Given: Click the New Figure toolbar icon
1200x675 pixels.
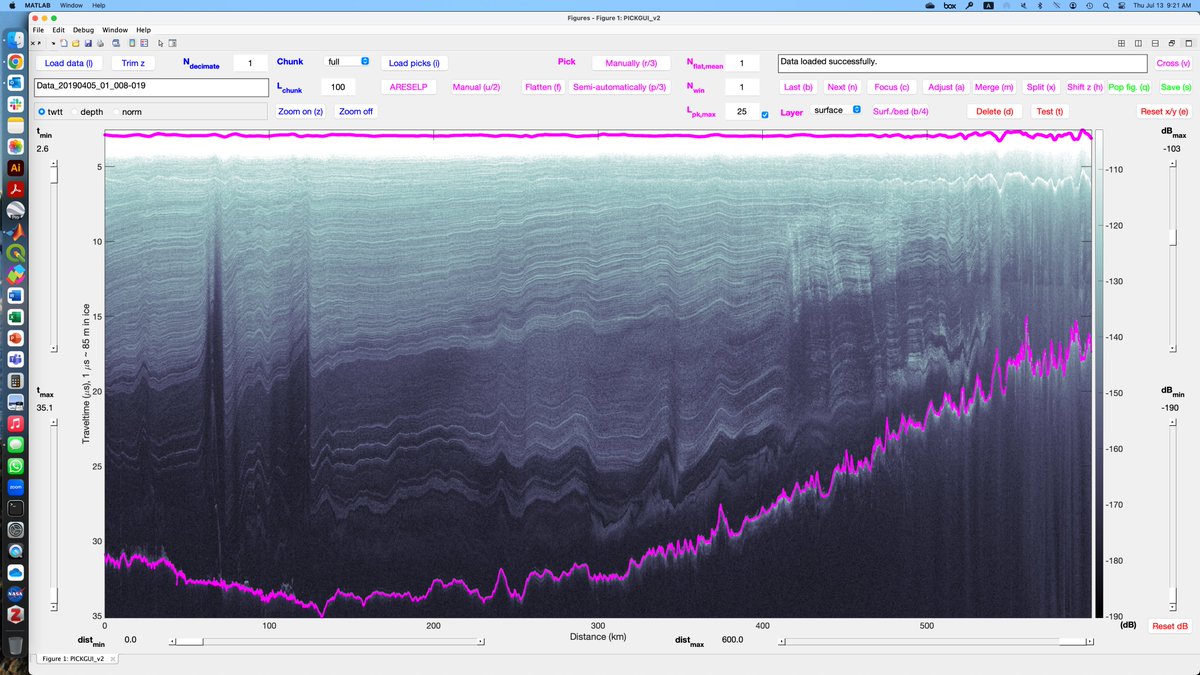Looking at the screenshot, I should (63, 44).
